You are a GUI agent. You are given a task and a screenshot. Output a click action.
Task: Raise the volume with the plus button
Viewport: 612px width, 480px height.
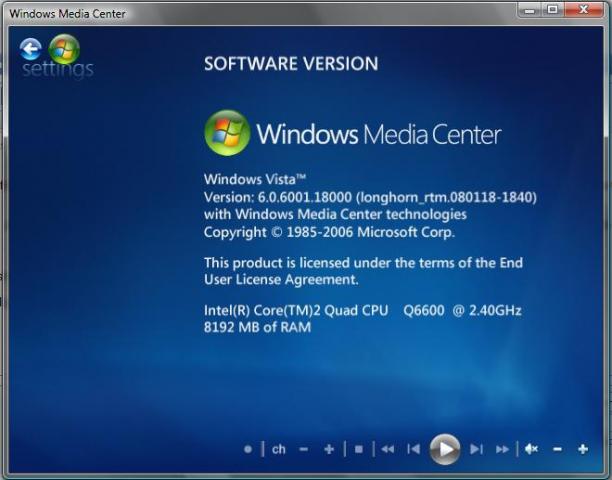pos(583,449)
